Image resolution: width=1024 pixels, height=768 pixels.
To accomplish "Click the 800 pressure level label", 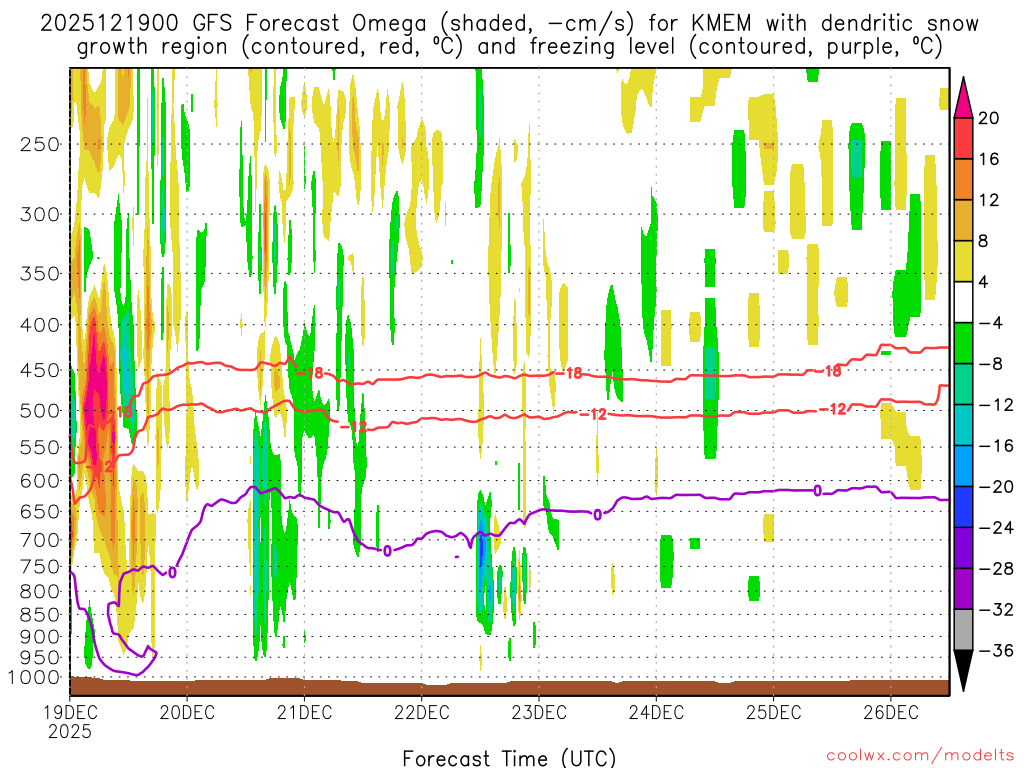I will pyautogui.click(x=40, y=592).
